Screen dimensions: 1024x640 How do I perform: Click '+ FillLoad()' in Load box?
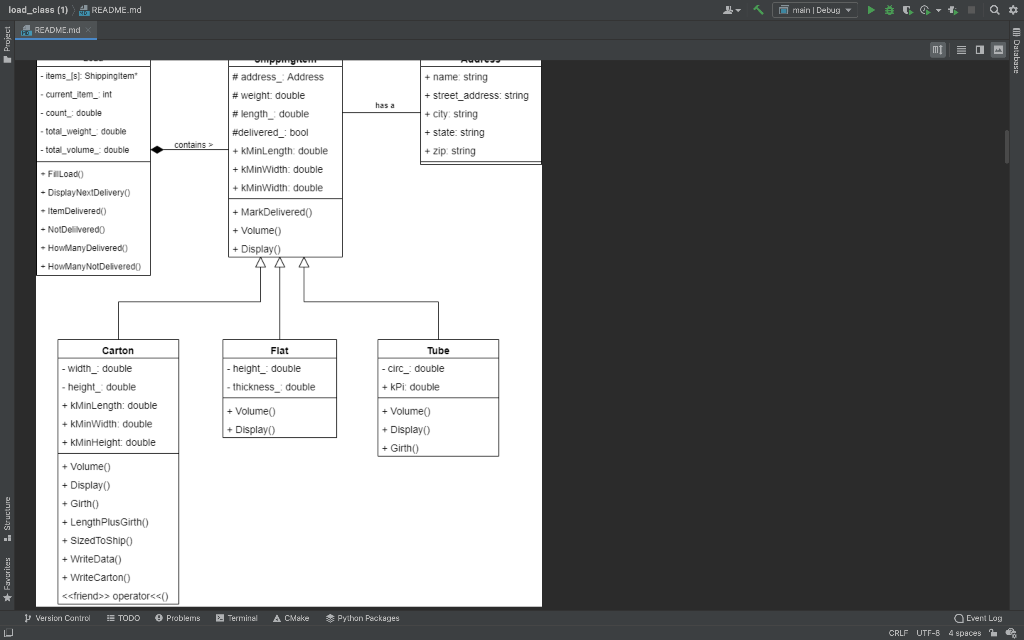[62, 174]
